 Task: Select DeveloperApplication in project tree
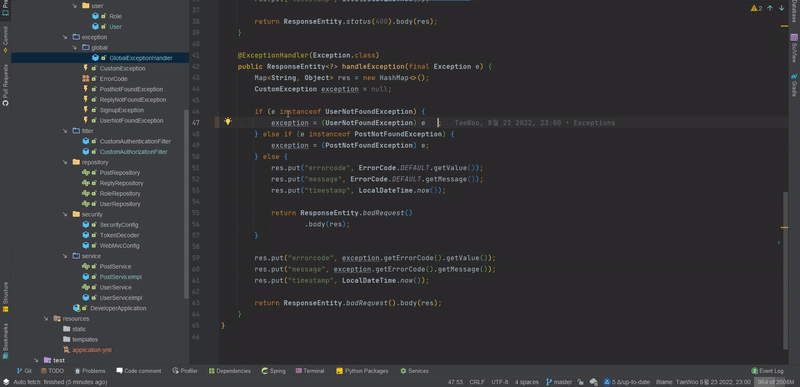point(118,308)
